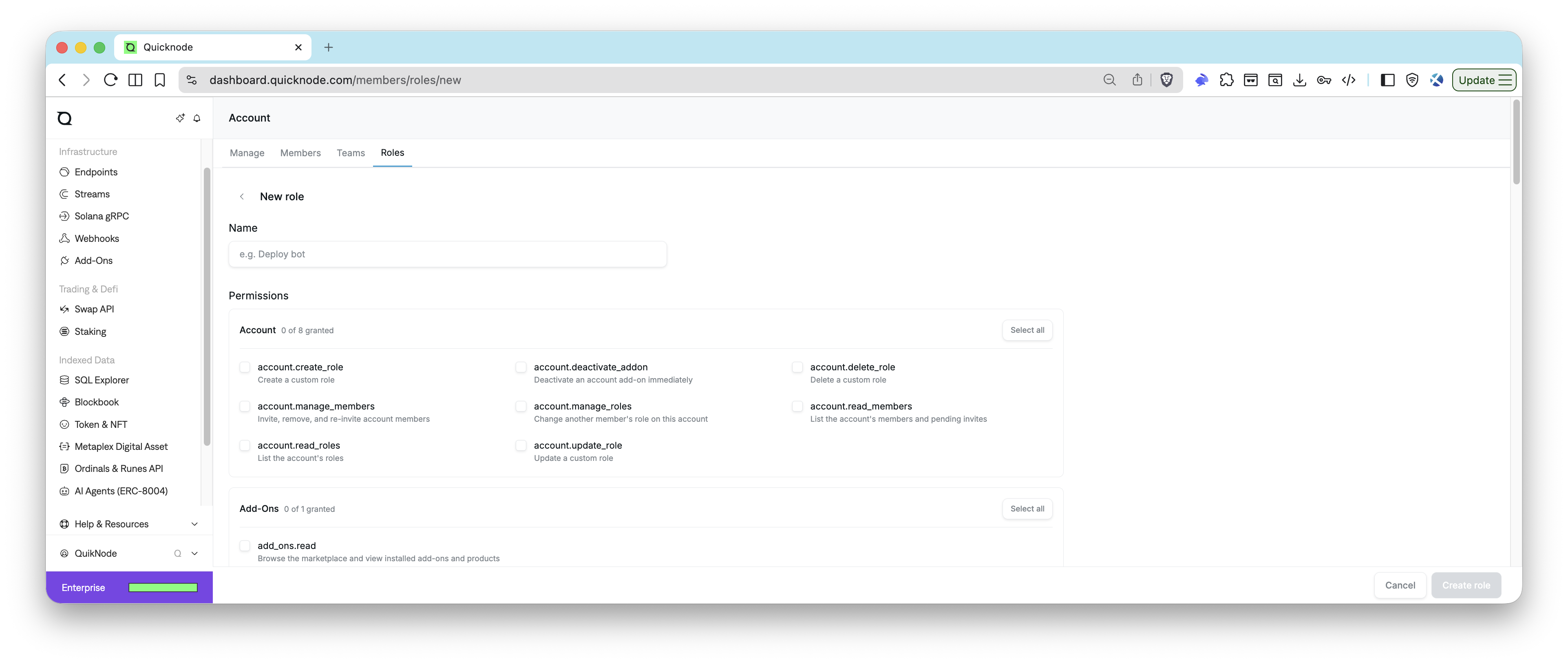Switch to the Manage tab
This screenshot has height=664, width=1568.
click(x=247, y=153)
